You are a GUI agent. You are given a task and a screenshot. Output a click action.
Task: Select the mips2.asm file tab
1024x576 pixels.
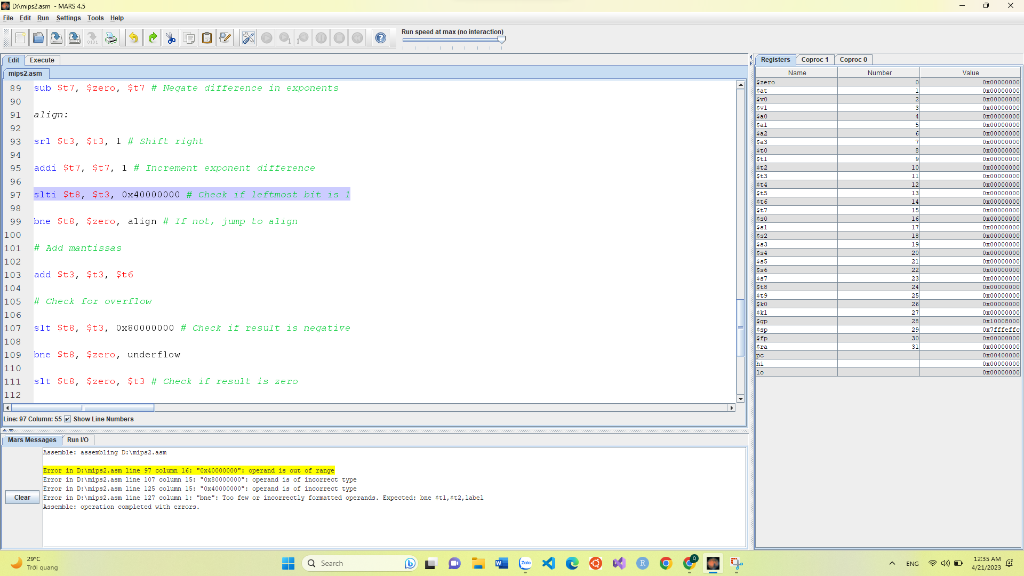pos(25,73)
